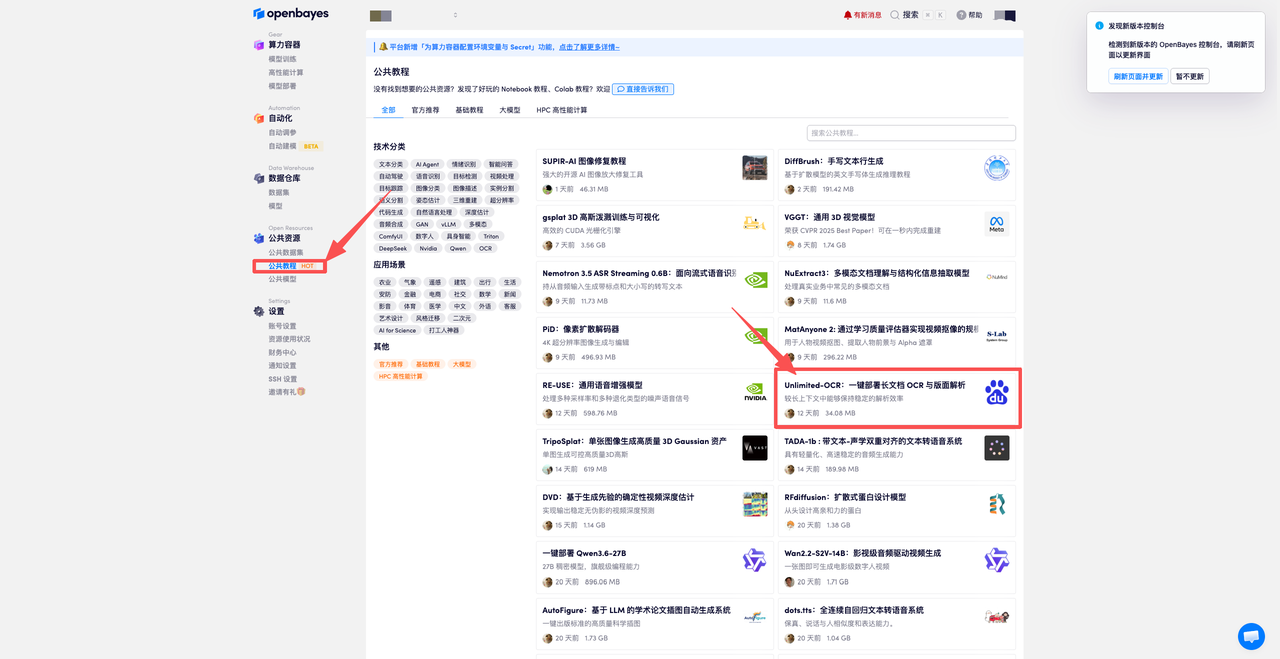This screenshot has width=1280, height=659.
Task: Click the red notification bell icon
Action: (x=848, y=15)
